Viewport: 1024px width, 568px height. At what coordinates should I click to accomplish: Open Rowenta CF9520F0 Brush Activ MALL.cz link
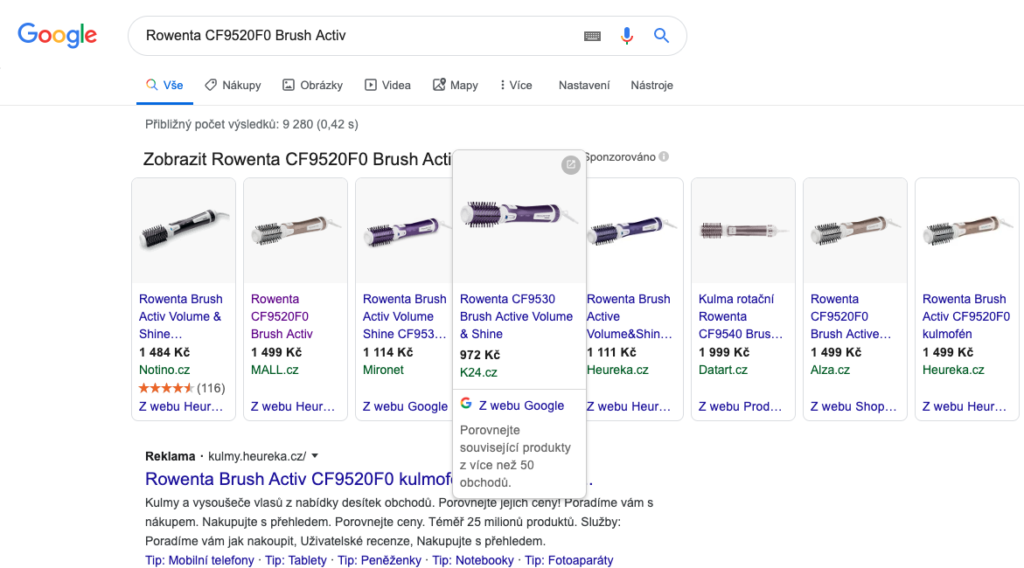[282, 316]
